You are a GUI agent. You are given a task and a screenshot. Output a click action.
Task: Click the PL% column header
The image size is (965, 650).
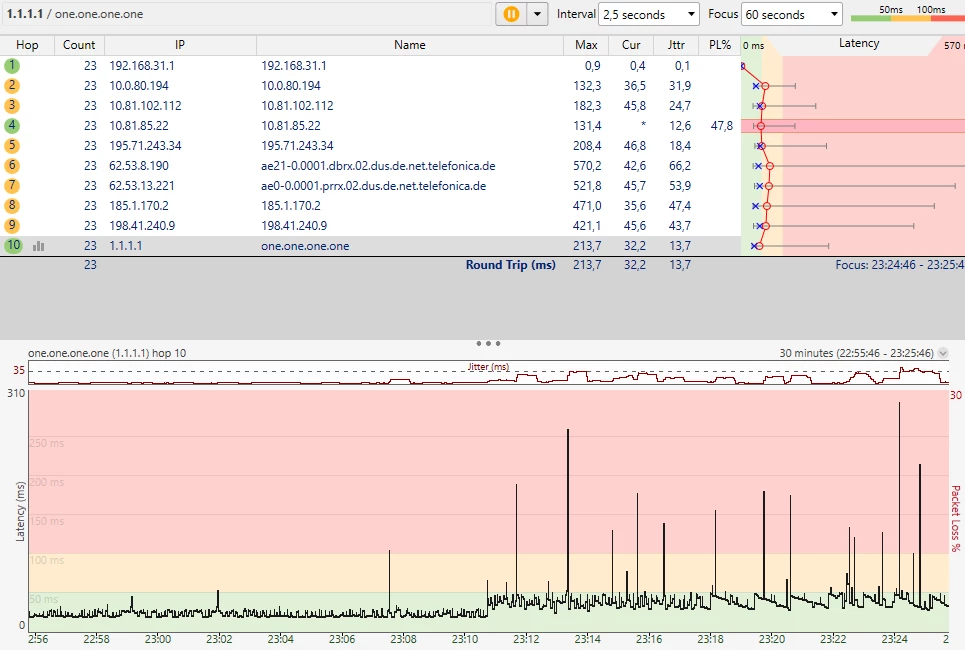point(719,45)
